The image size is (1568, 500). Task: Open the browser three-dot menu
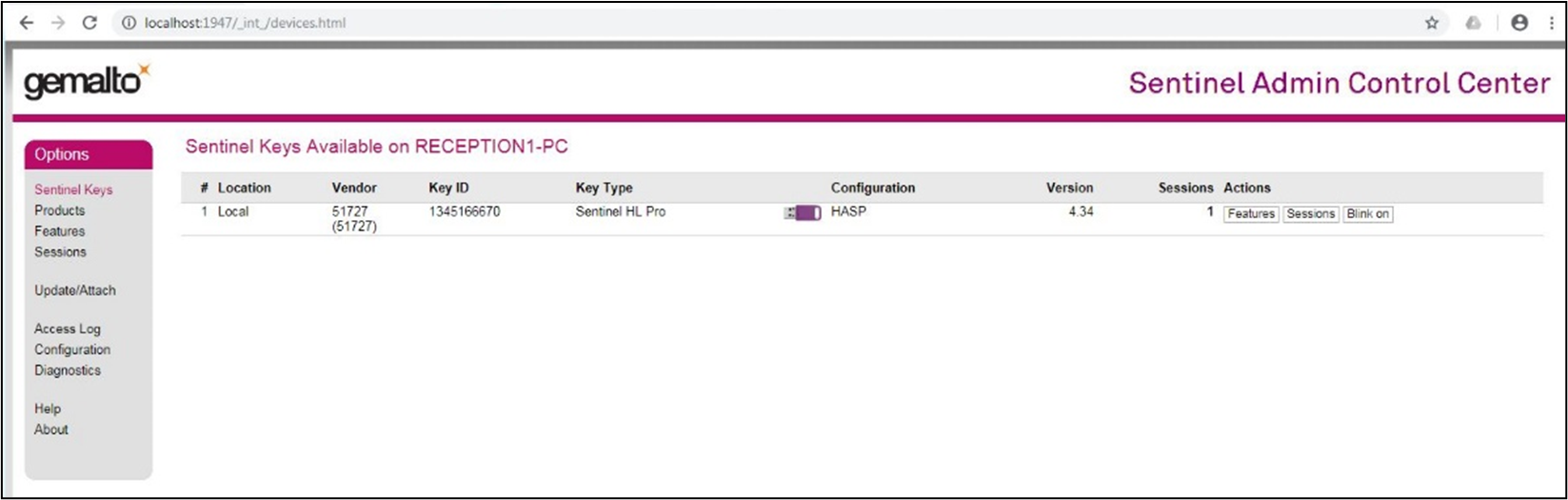[1551, 23]
